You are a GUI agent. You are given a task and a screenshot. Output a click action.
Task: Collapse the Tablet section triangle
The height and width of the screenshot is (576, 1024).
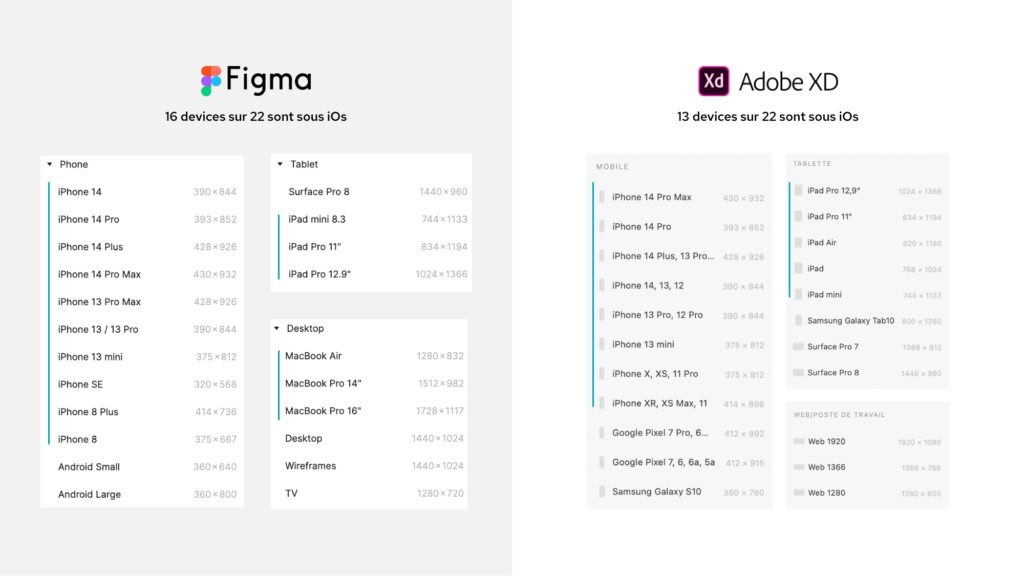click(x=280, y=164)
